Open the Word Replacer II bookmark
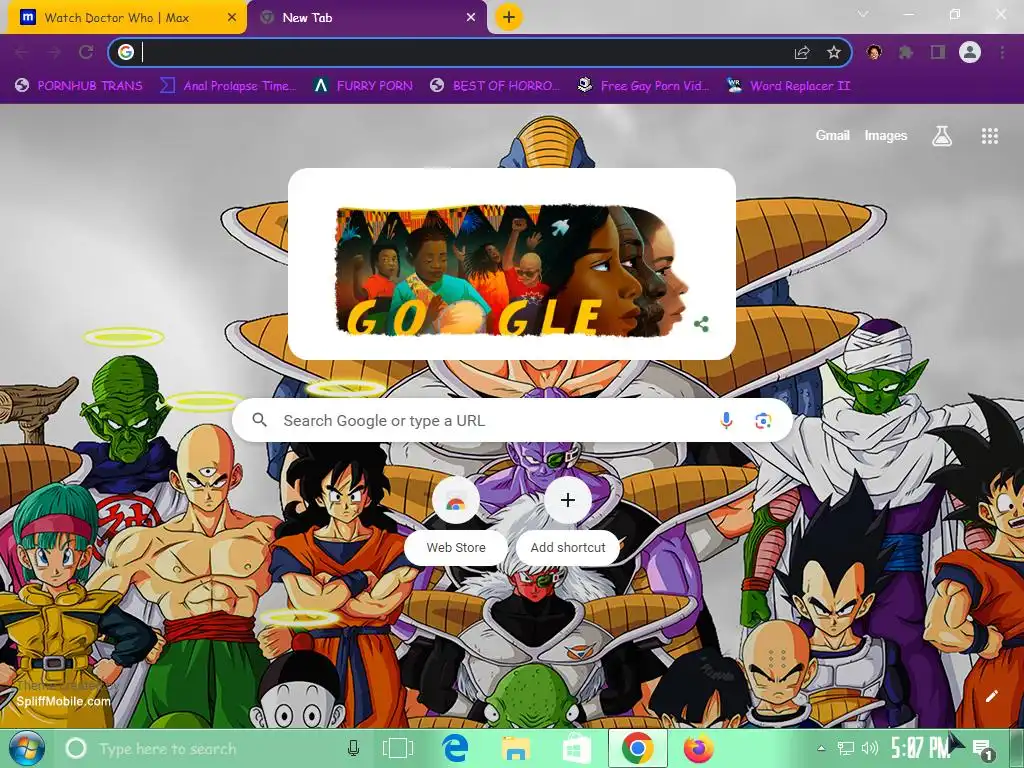The width and height of the screenshot is (1024, 768). [788, 86]
